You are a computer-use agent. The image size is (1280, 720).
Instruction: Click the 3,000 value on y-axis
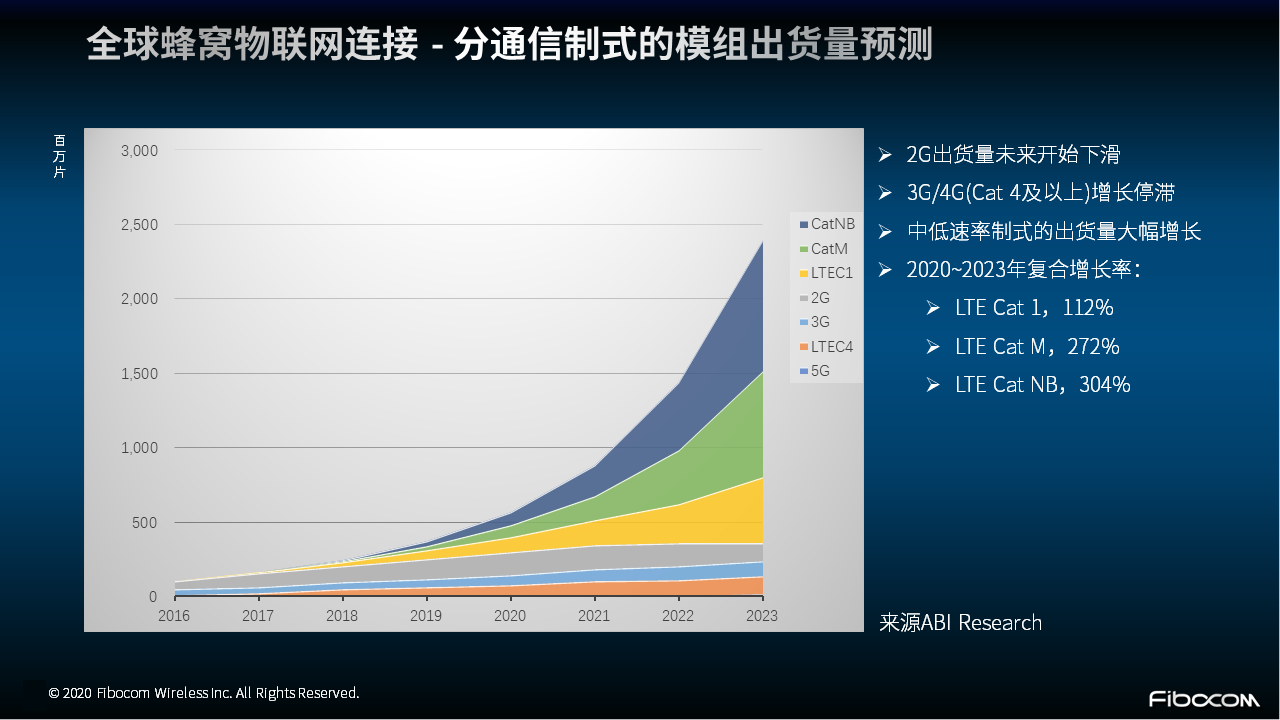click(x=139, y=151)
